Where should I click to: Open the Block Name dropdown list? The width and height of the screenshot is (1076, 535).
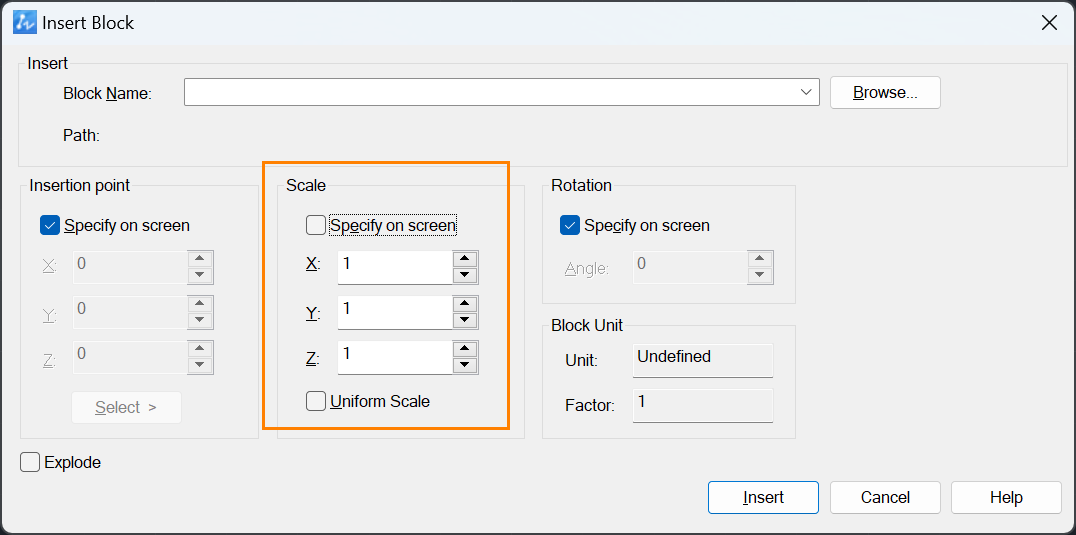point(806,92)
